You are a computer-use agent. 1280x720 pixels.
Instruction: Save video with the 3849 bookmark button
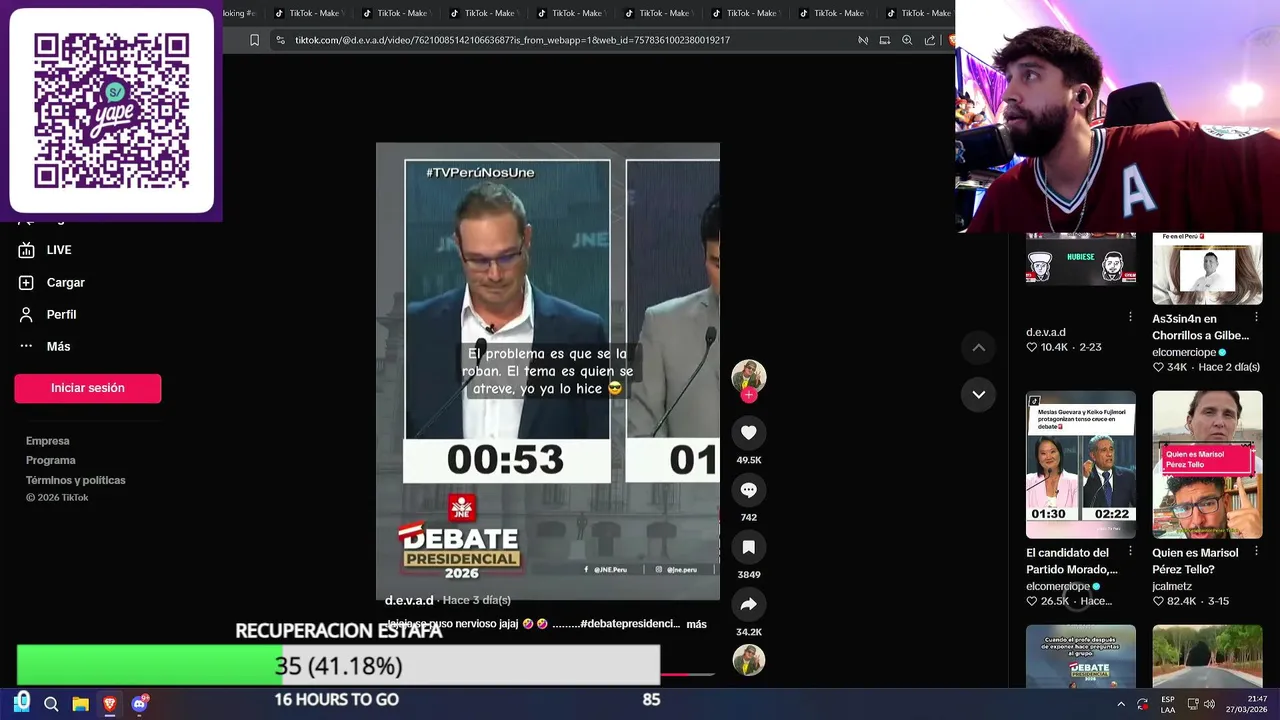pos(748,547)
